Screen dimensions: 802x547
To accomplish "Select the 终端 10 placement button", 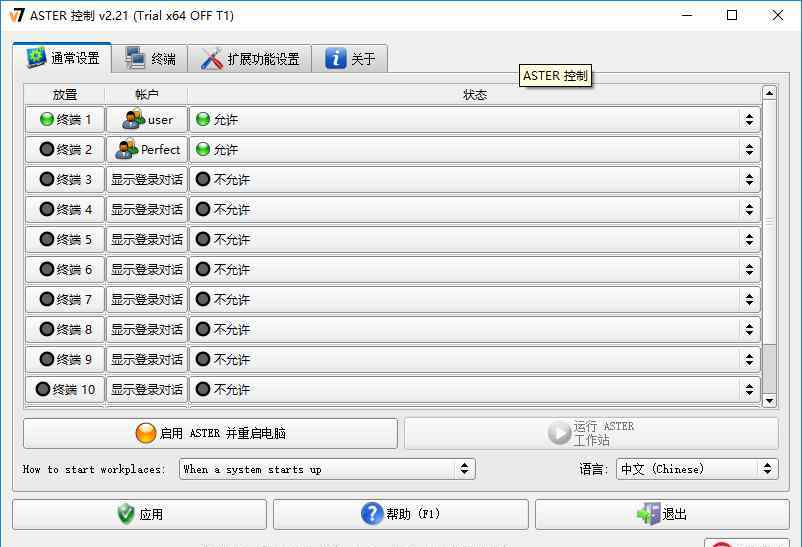I will pyautogui.click(x=65, y=389).
